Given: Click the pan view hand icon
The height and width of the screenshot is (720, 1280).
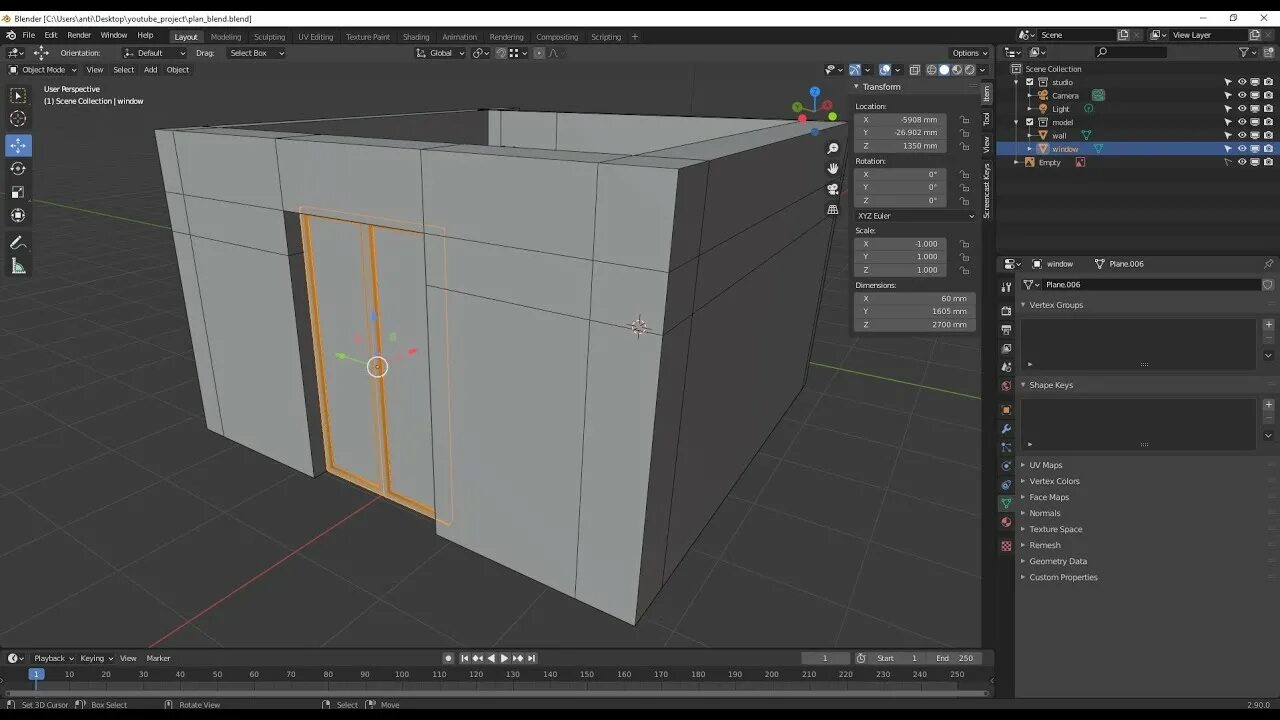Looking at the screenshot, I should coord(832,168).
